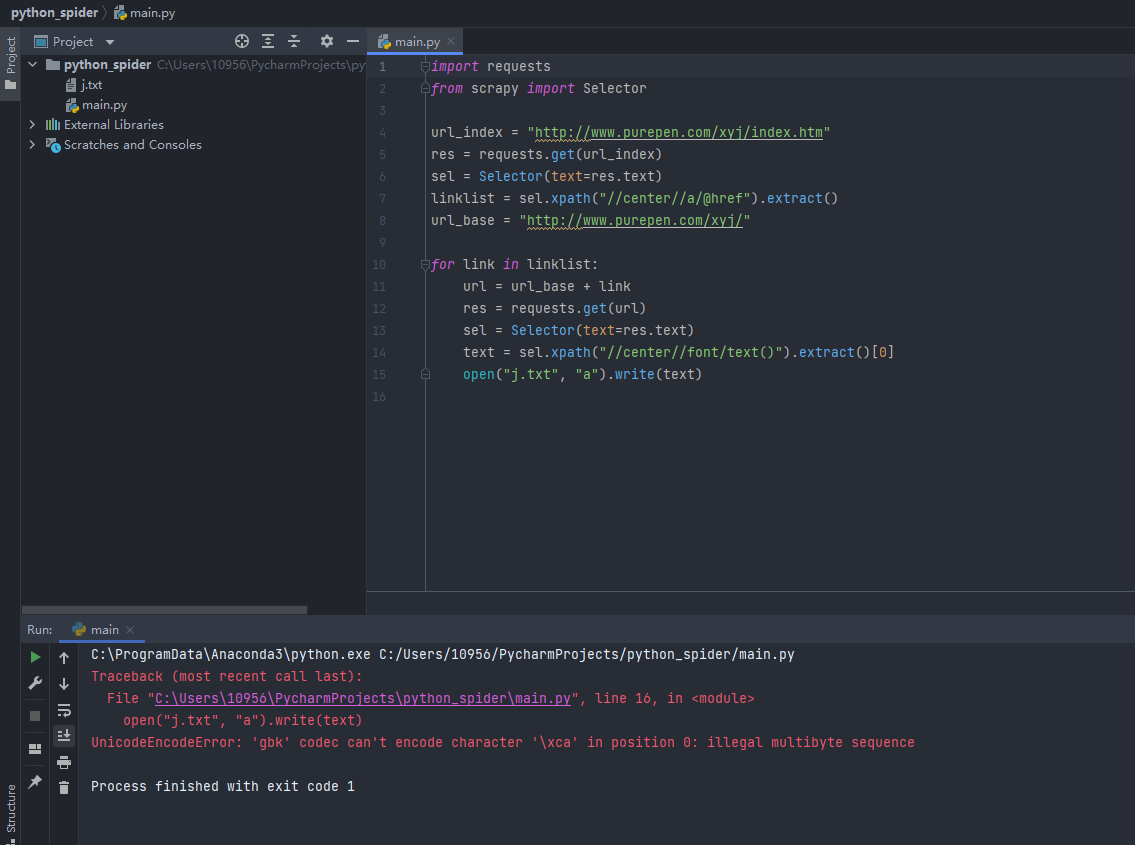Viewport: 1135px width, 845px height.
Task: Click the trash icon to clear console
Action: pyautogui.click(x=64, y=788)
